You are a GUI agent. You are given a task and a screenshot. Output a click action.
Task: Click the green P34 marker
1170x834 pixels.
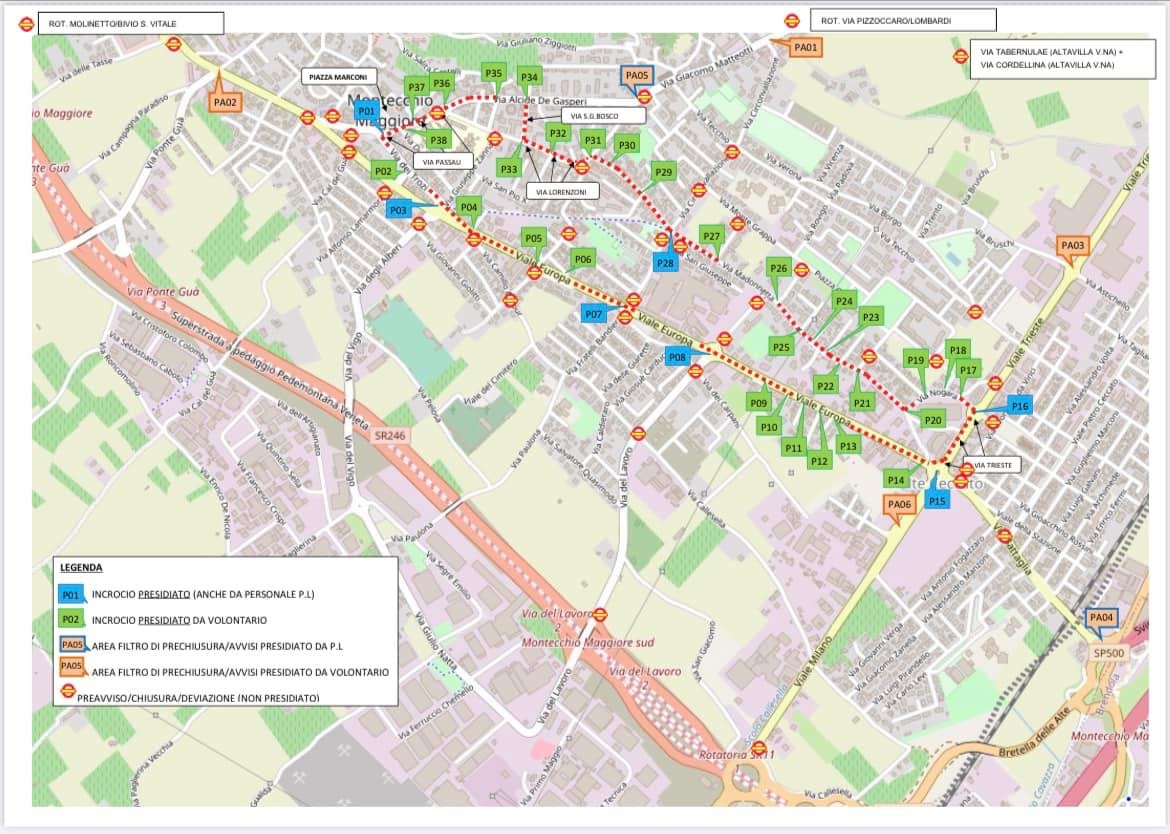click(529, 77)
